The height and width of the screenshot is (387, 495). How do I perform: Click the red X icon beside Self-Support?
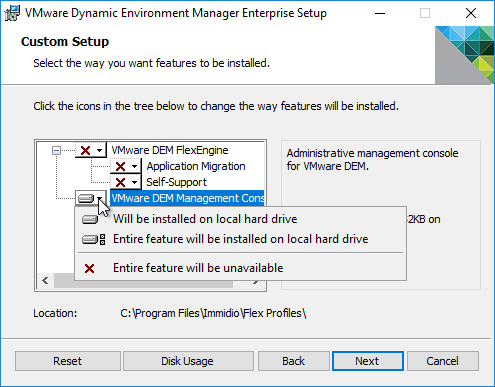click(120, 182)
